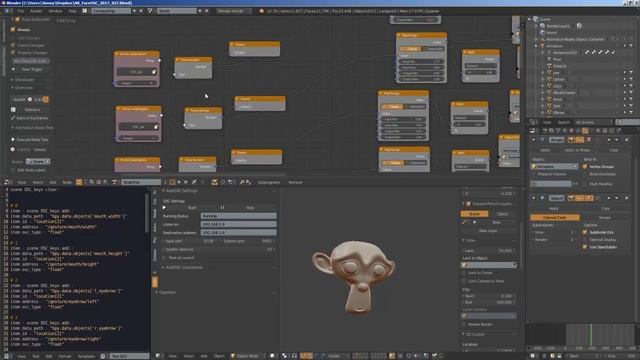Open the 3D view editor type icon

point(158,356)
